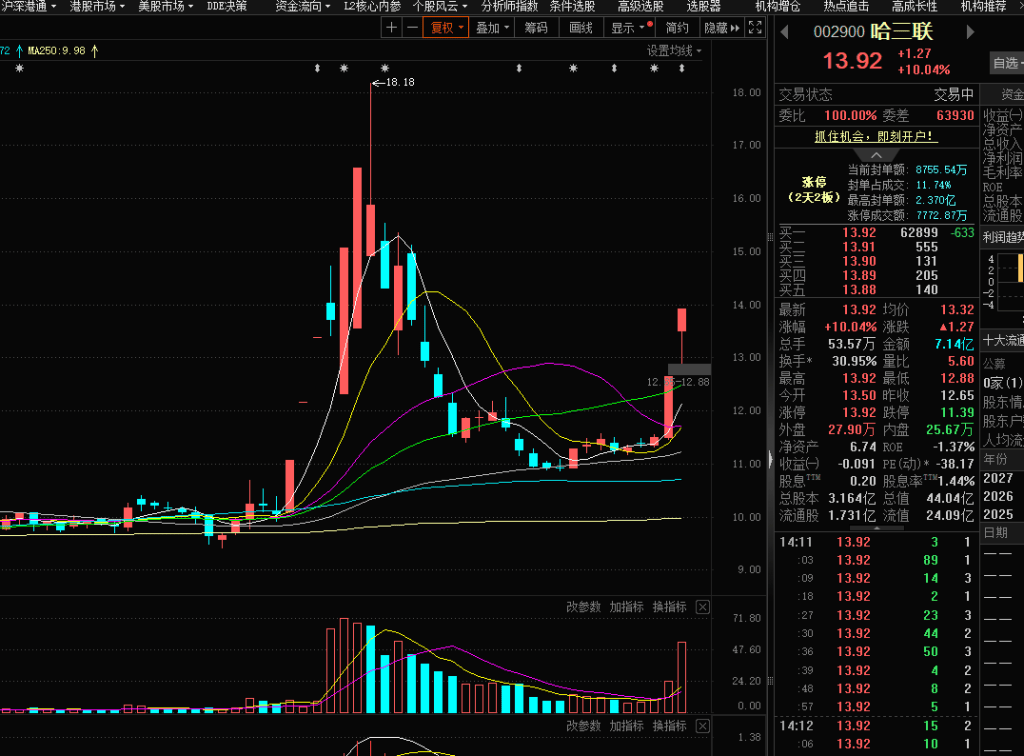Click 加指标 in the volume panel

626,607
